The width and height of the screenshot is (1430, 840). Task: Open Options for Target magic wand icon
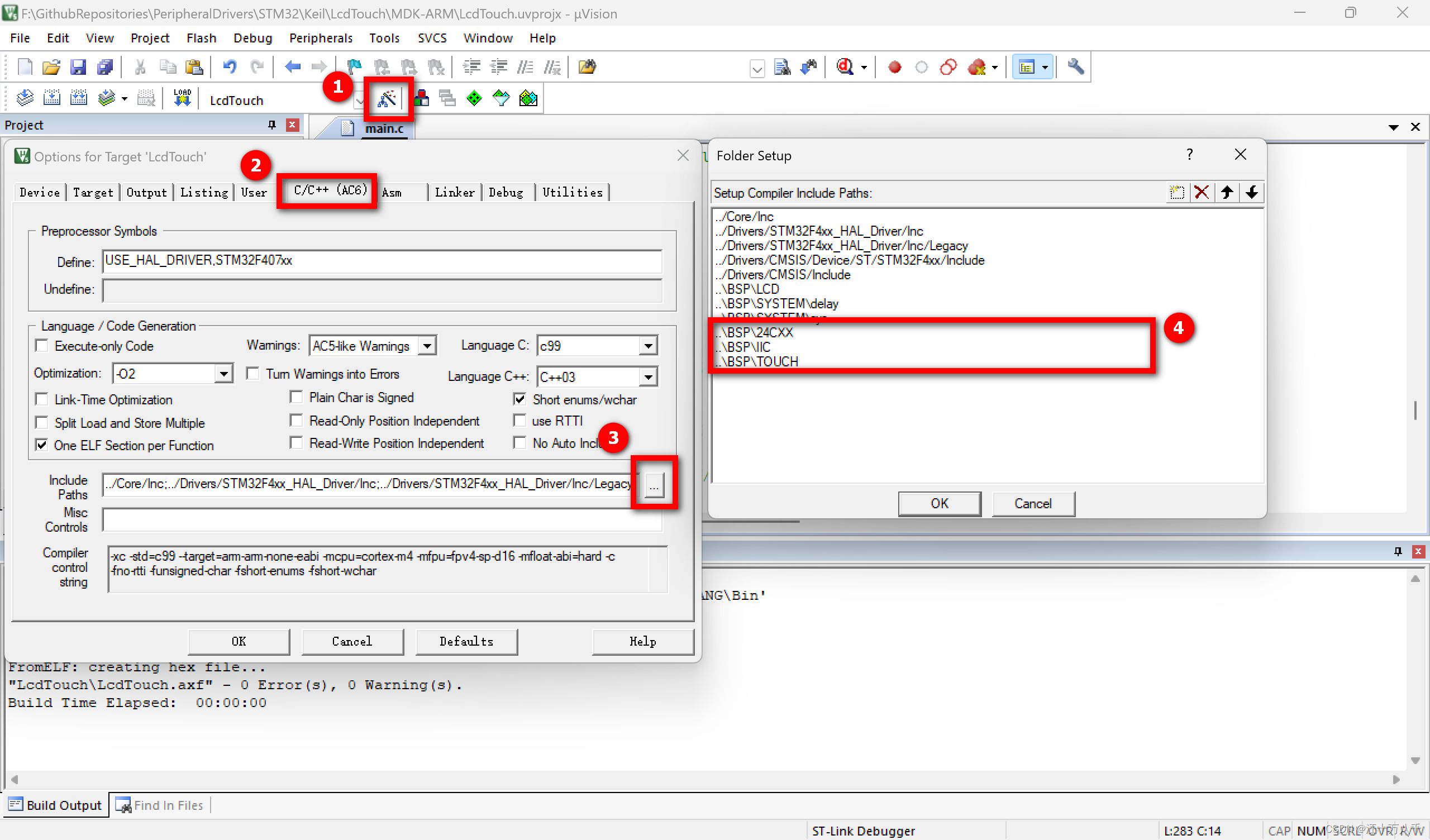click(388, 99)
